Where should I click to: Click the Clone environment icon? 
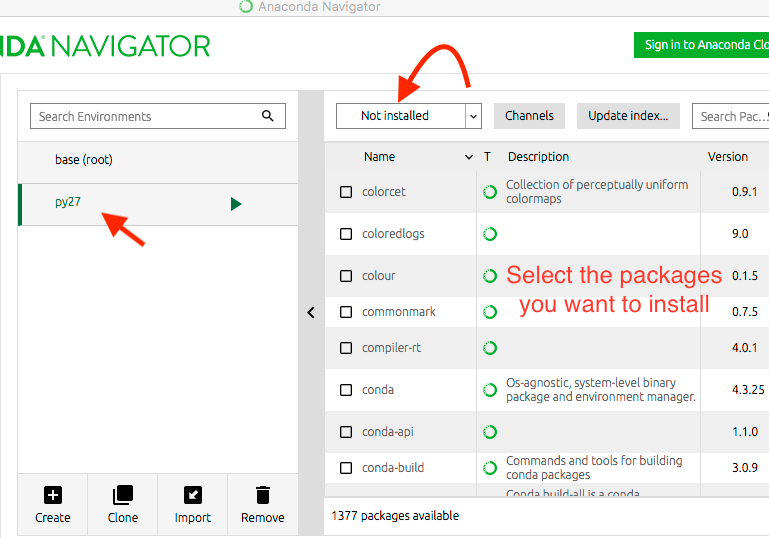coord(123,495)
